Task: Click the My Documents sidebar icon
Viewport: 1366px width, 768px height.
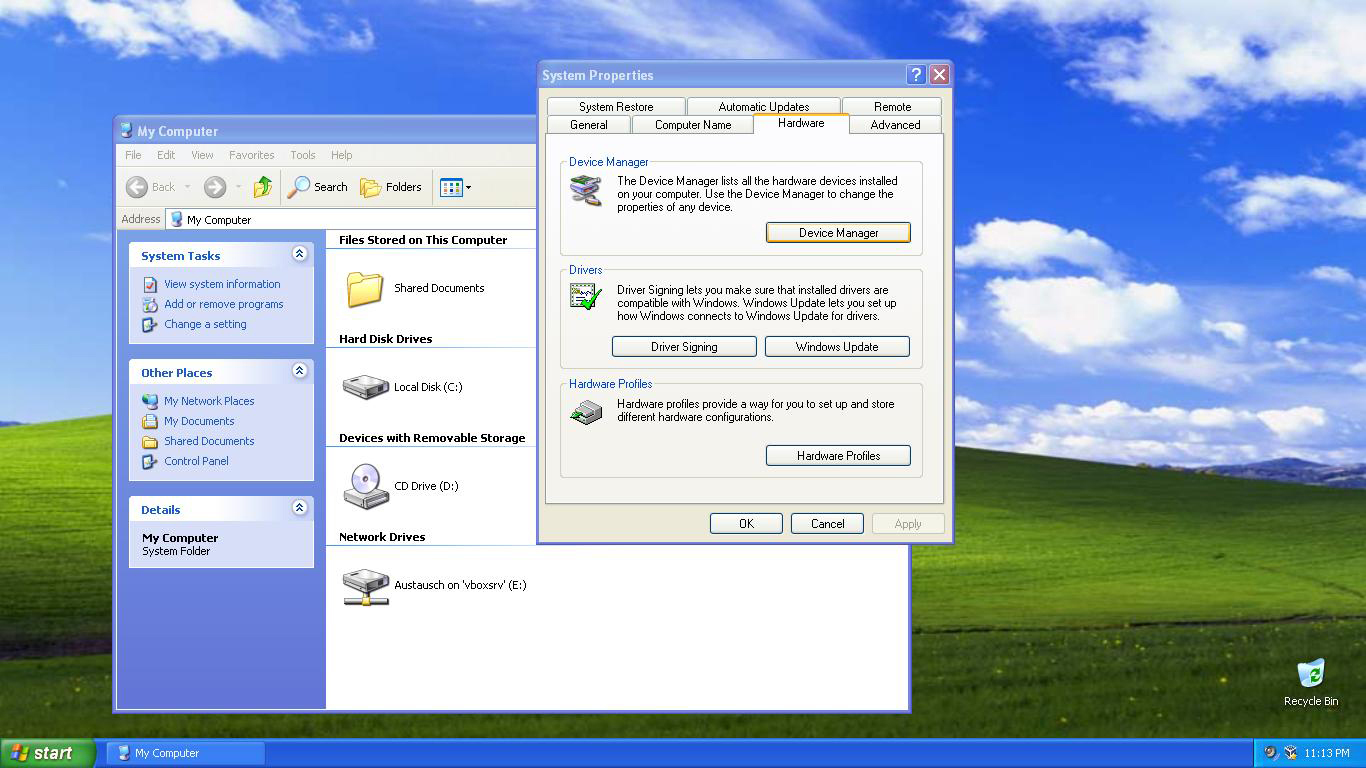Action: tap(150, 421)
